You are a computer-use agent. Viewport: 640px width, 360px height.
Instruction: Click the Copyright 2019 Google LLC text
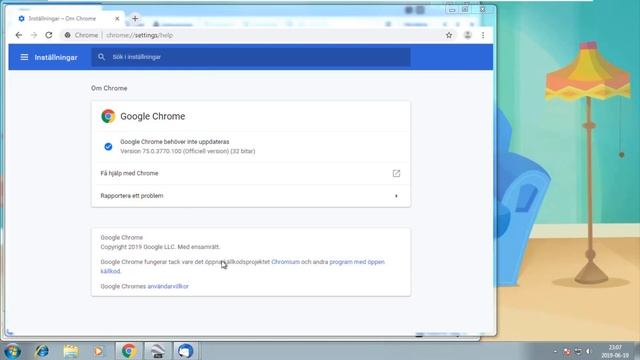tap(160, 247)
